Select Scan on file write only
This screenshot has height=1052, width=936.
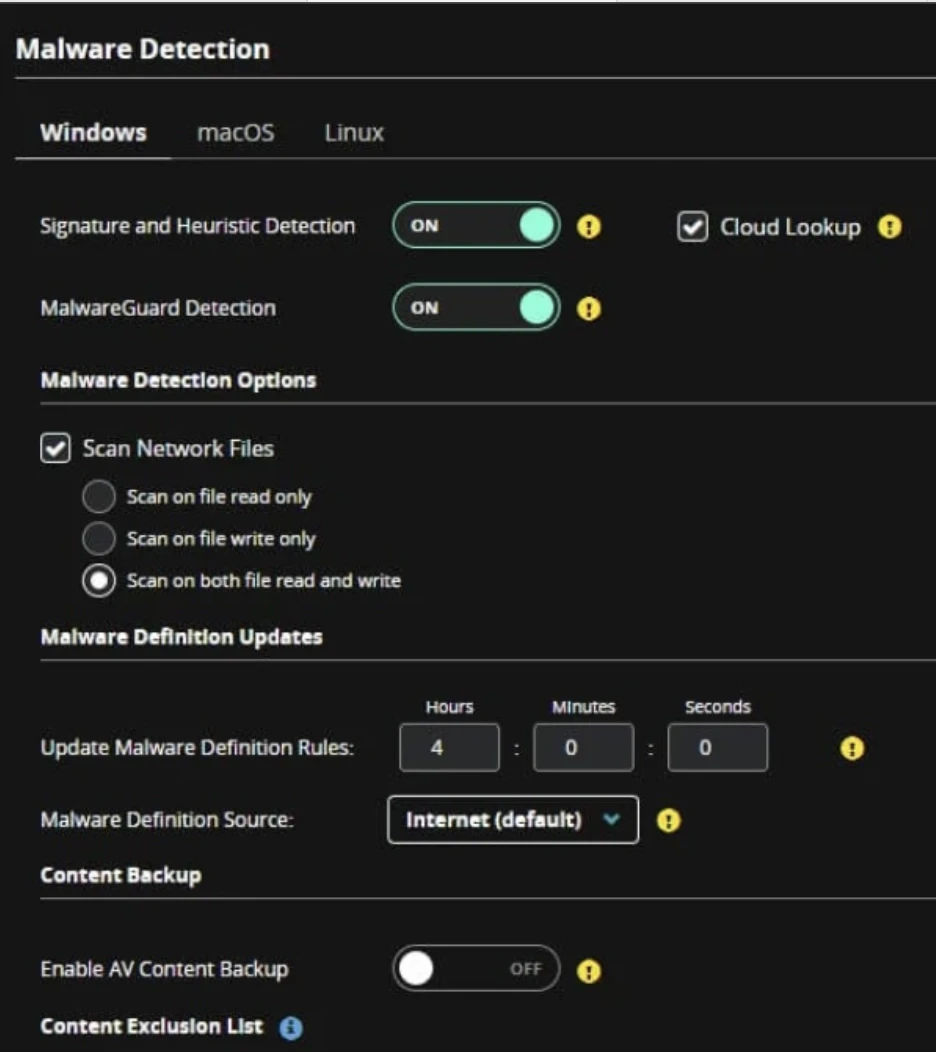[x=99, y=539]
